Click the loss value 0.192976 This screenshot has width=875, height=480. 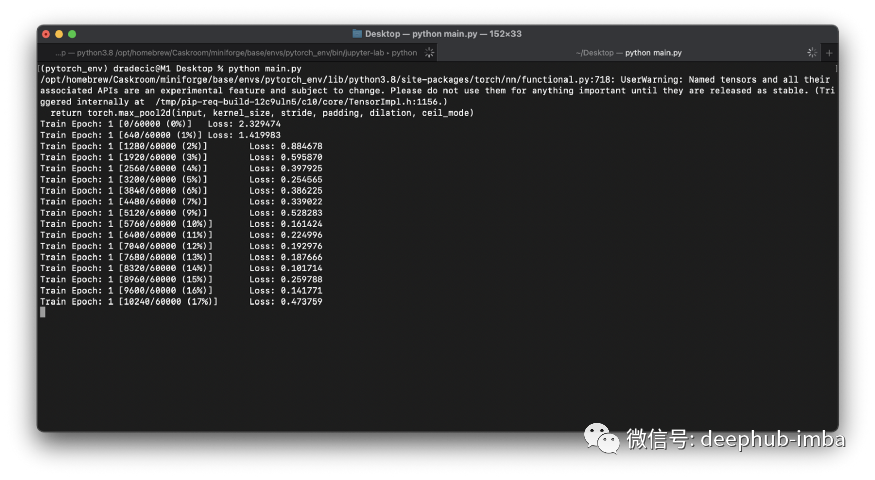click(301, 246)
